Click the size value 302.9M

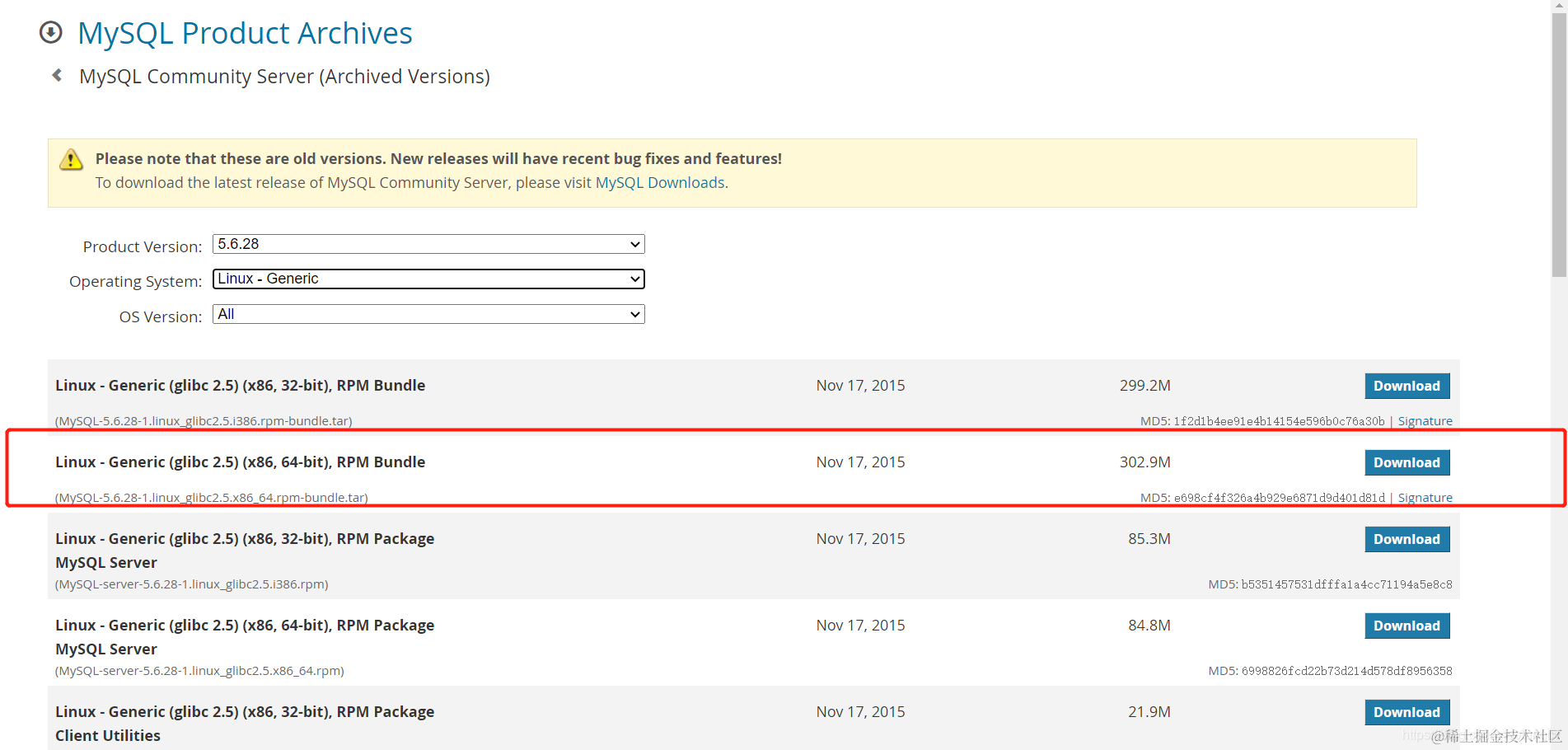1145,462
